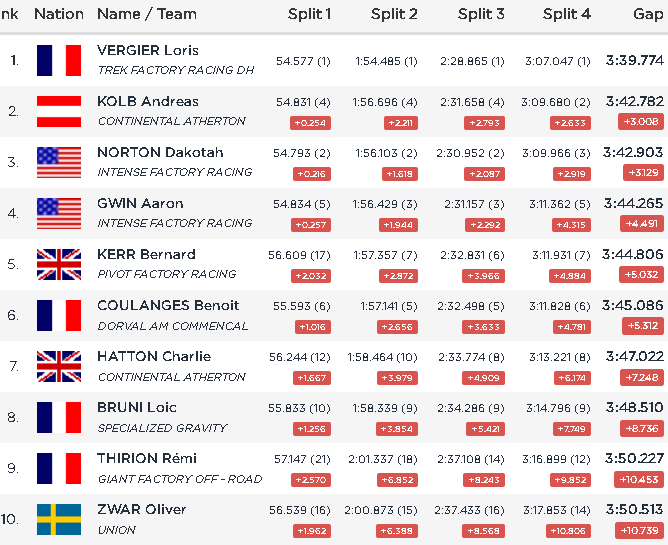Click the USA flag beside GWIN Aaron
Screen dimensions: 668x545
tap(59, 213)
